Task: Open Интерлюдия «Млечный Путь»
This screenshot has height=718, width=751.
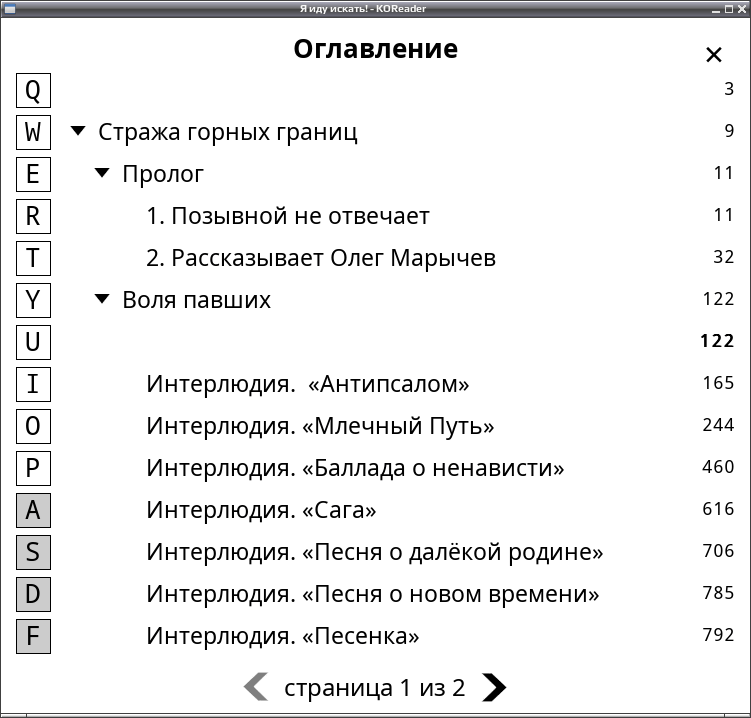Action: [x=320, y=426]
